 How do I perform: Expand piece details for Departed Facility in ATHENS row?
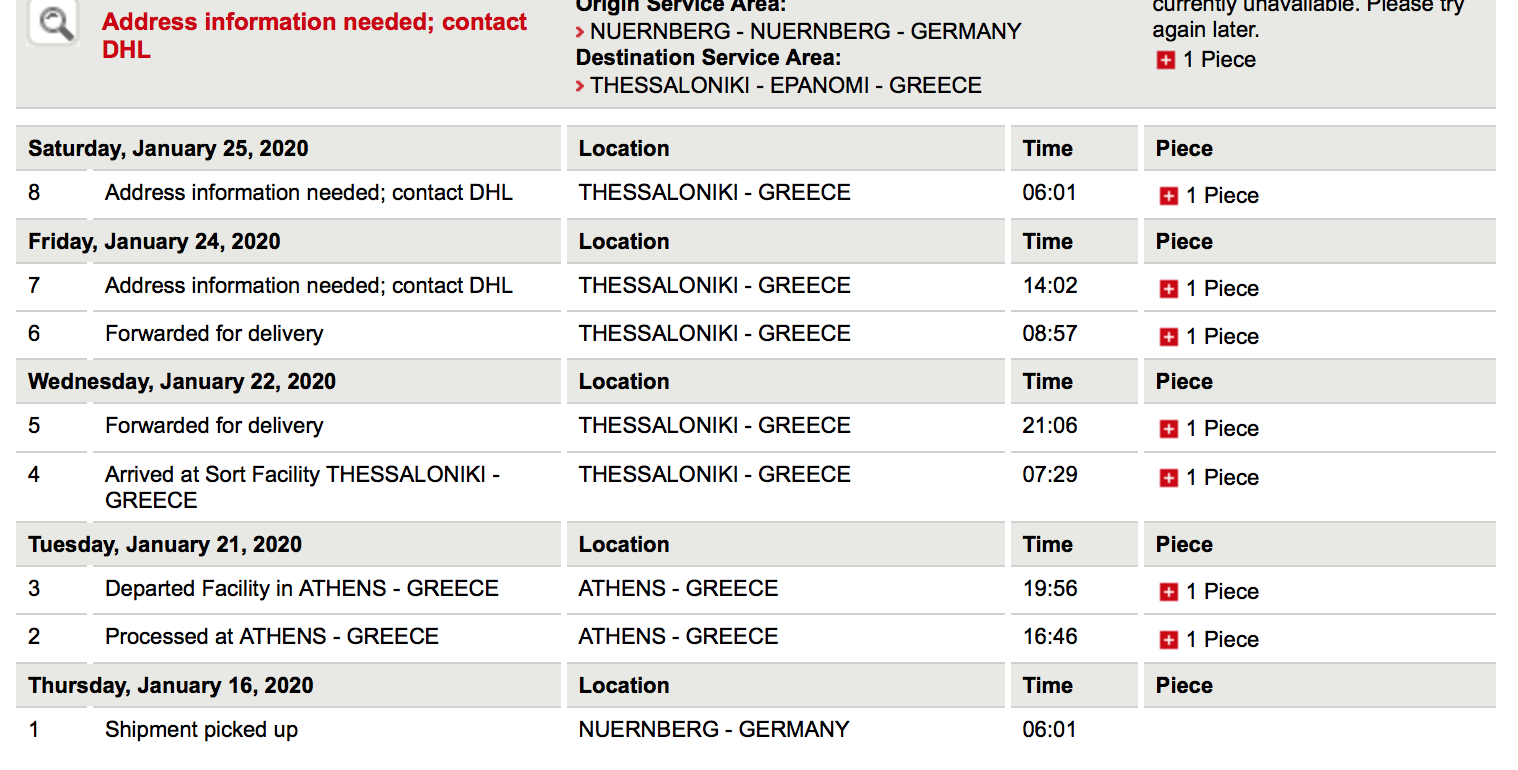[x=1168, y=592]
